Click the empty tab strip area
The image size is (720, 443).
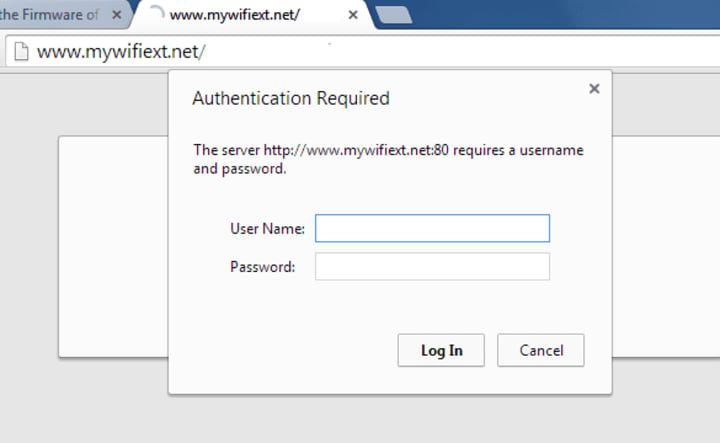(560, 16)
